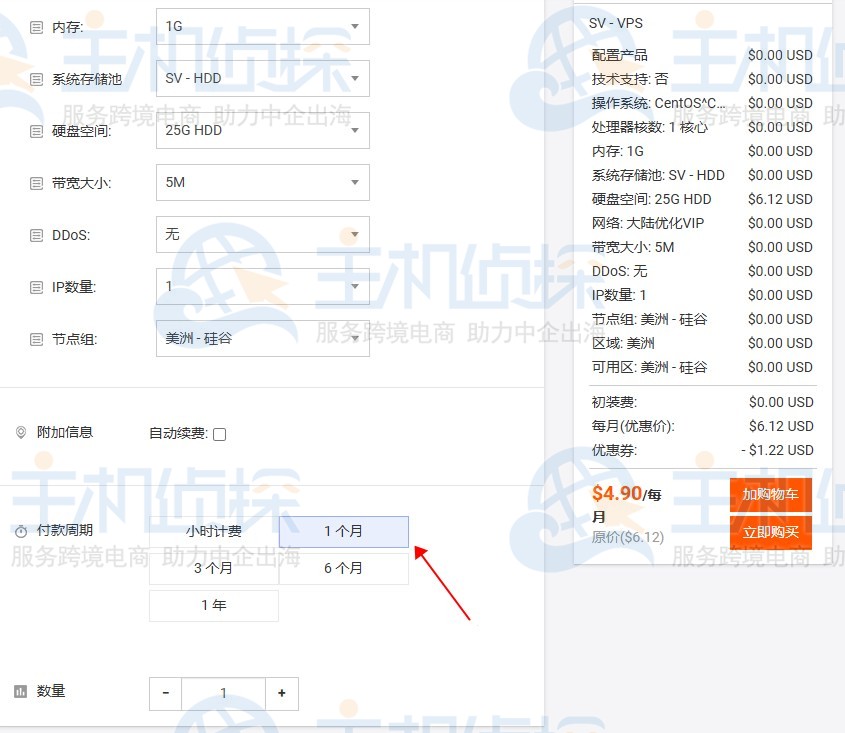Image resolution: width=845 pixels, height=733 pixels.
Task: Click the plus stepper to increase quantity
Action: pyautogui.click(x=281, y=693)
